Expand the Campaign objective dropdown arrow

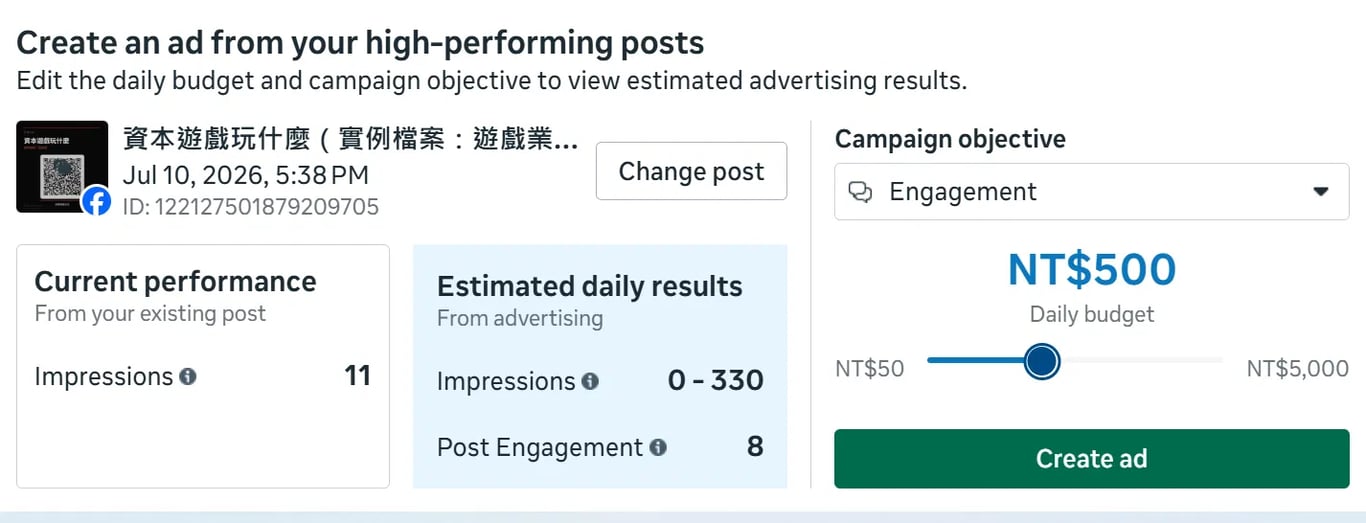[x=1321, y=192]
